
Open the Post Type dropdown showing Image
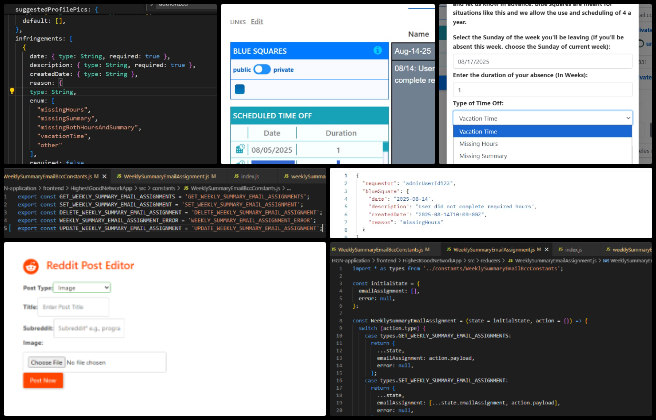click(82, 288)
